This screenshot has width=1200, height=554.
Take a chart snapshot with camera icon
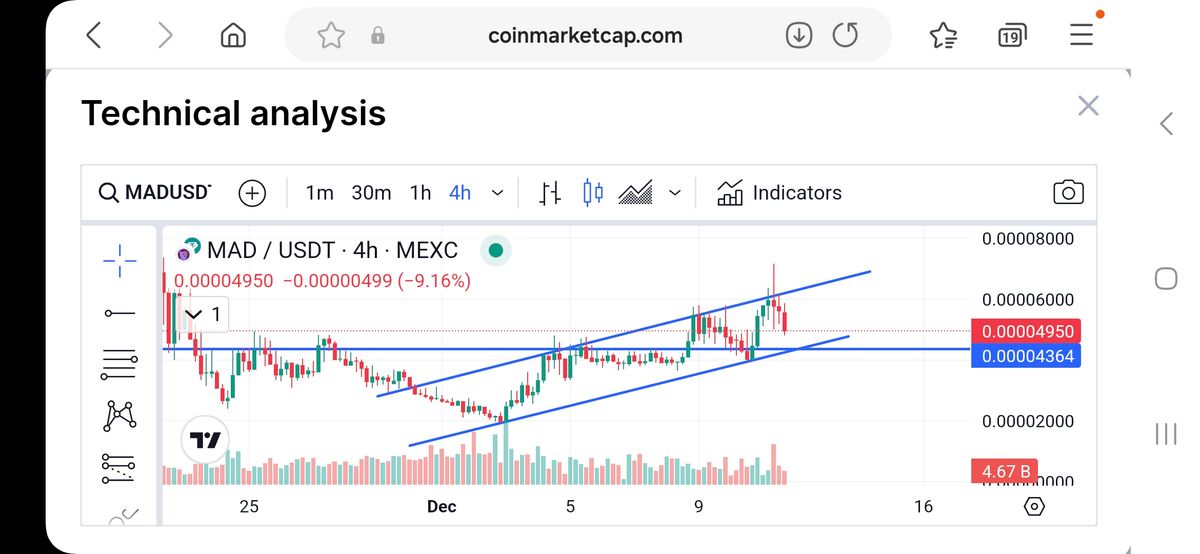pyautogui.click(x=1069, y=193)
